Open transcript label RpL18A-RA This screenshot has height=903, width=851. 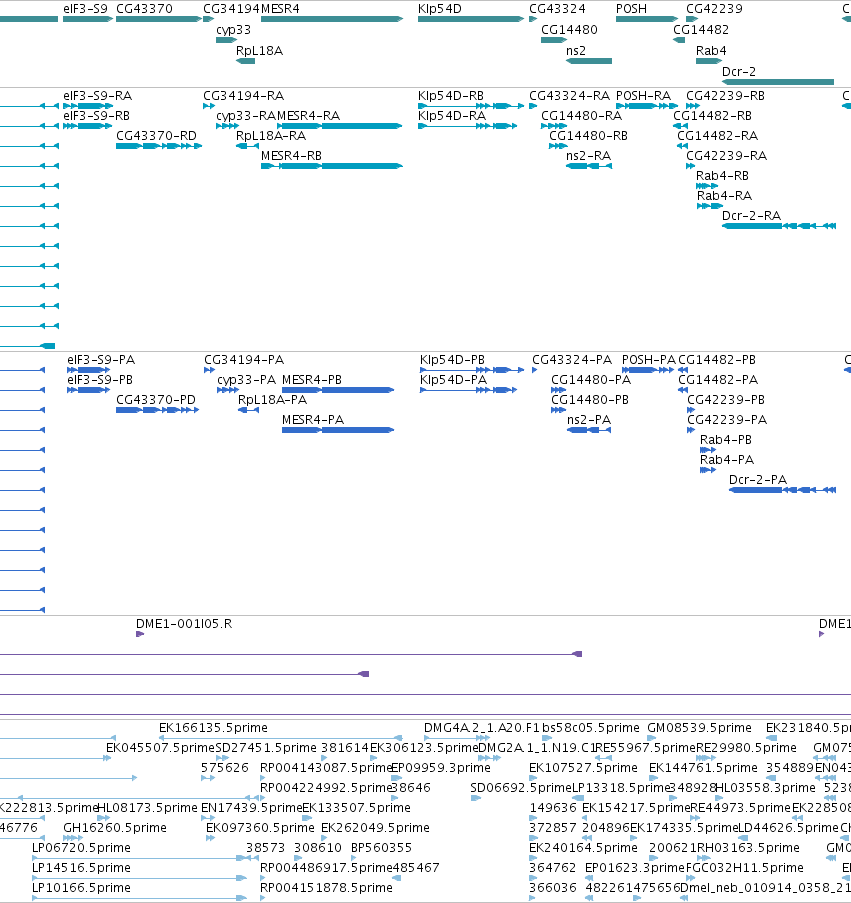point(271,136)
